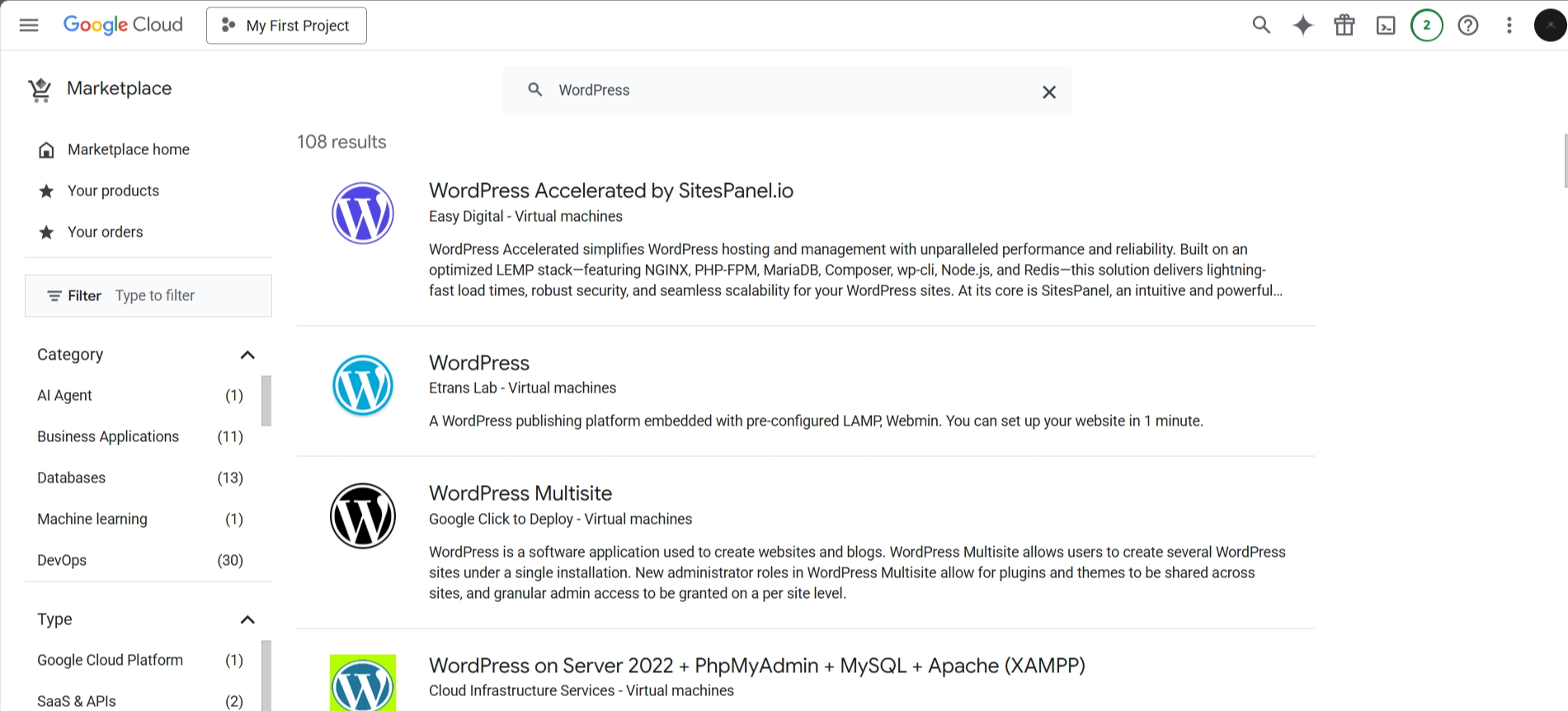Screen dimensions: 1568x711
Task: Click the top bar search magnifier icon
Action: (x=1261, y=26)
